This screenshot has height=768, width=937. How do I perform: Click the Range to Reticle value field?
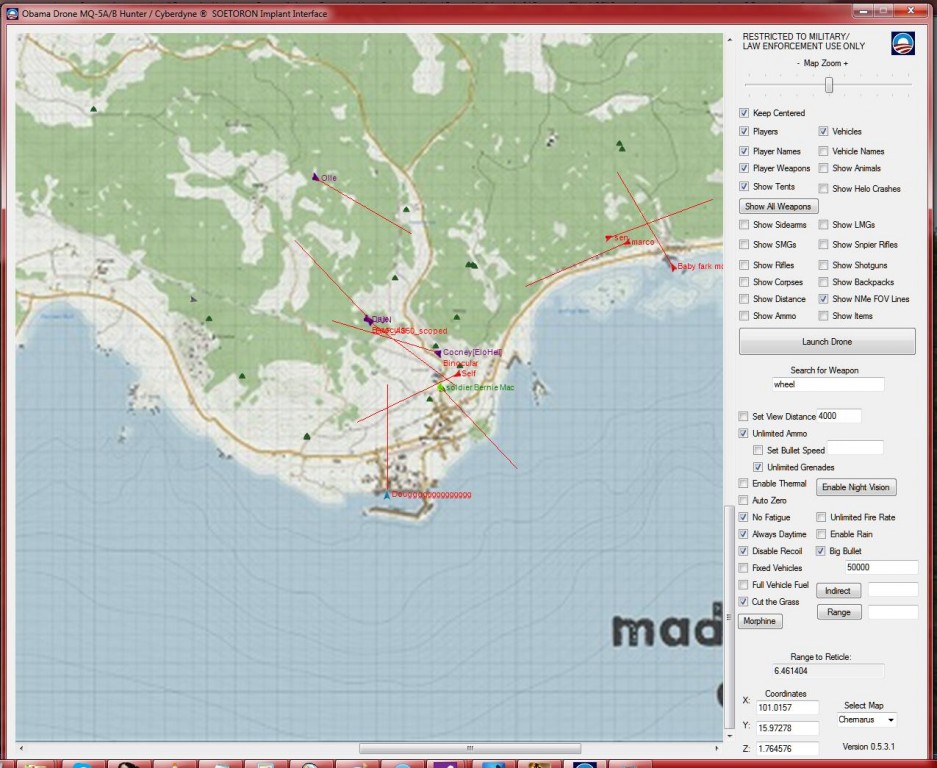coord(828,671)
